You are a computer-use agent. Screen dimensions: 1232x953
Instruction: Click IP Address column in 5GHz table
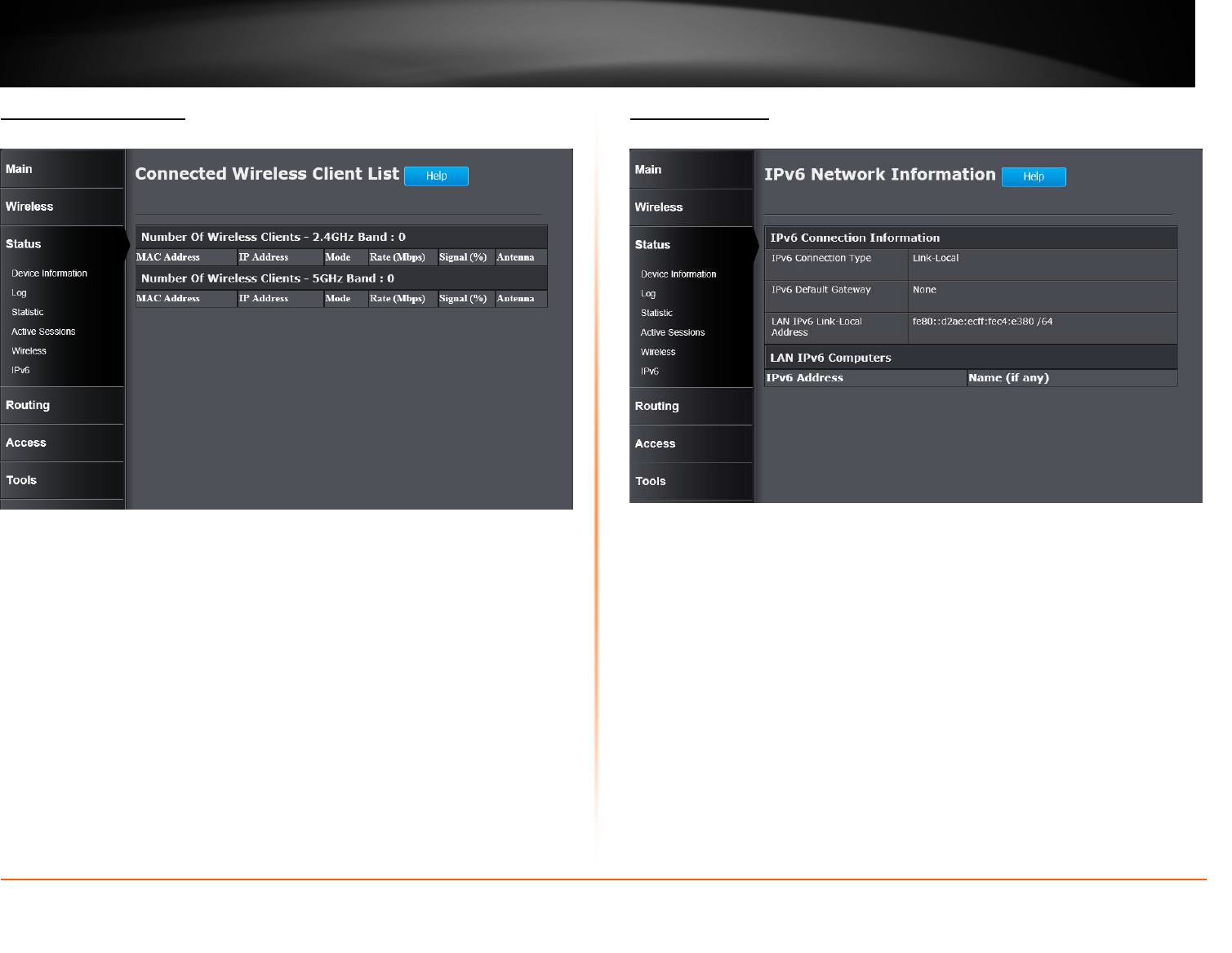[x=280, y=299]
